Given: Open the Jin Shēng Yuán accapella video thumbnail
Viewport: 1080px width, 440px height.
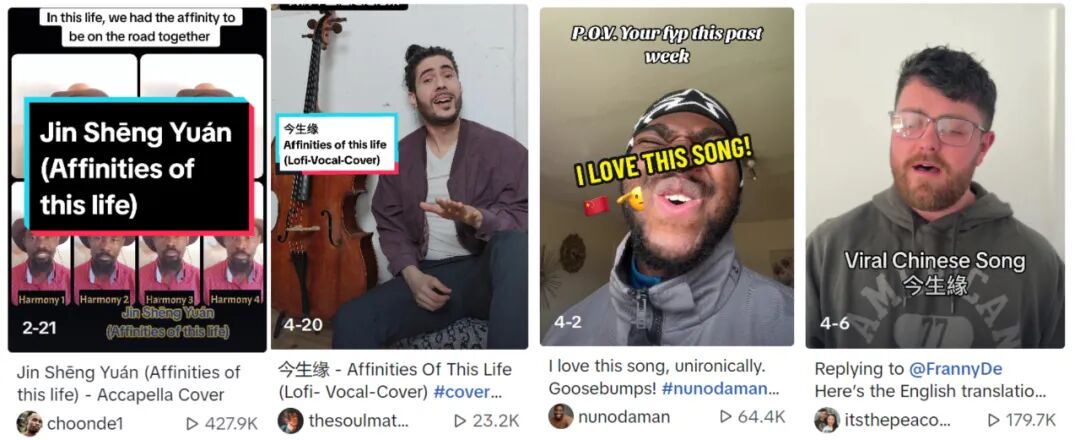Looking at the screenshot, I should [137, 179].
